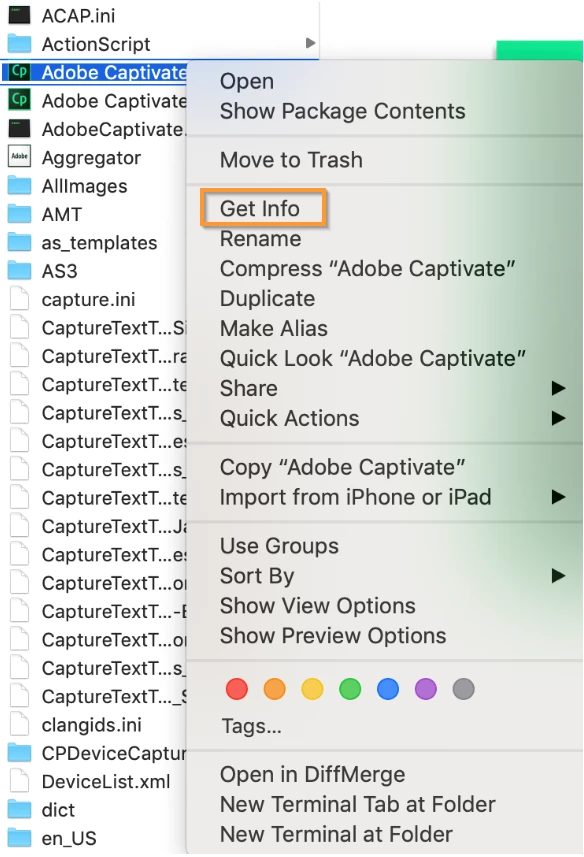Click the AdobeCaptivate black file icon
This screenshot has width=584, height=857.
tap(20, 129)
